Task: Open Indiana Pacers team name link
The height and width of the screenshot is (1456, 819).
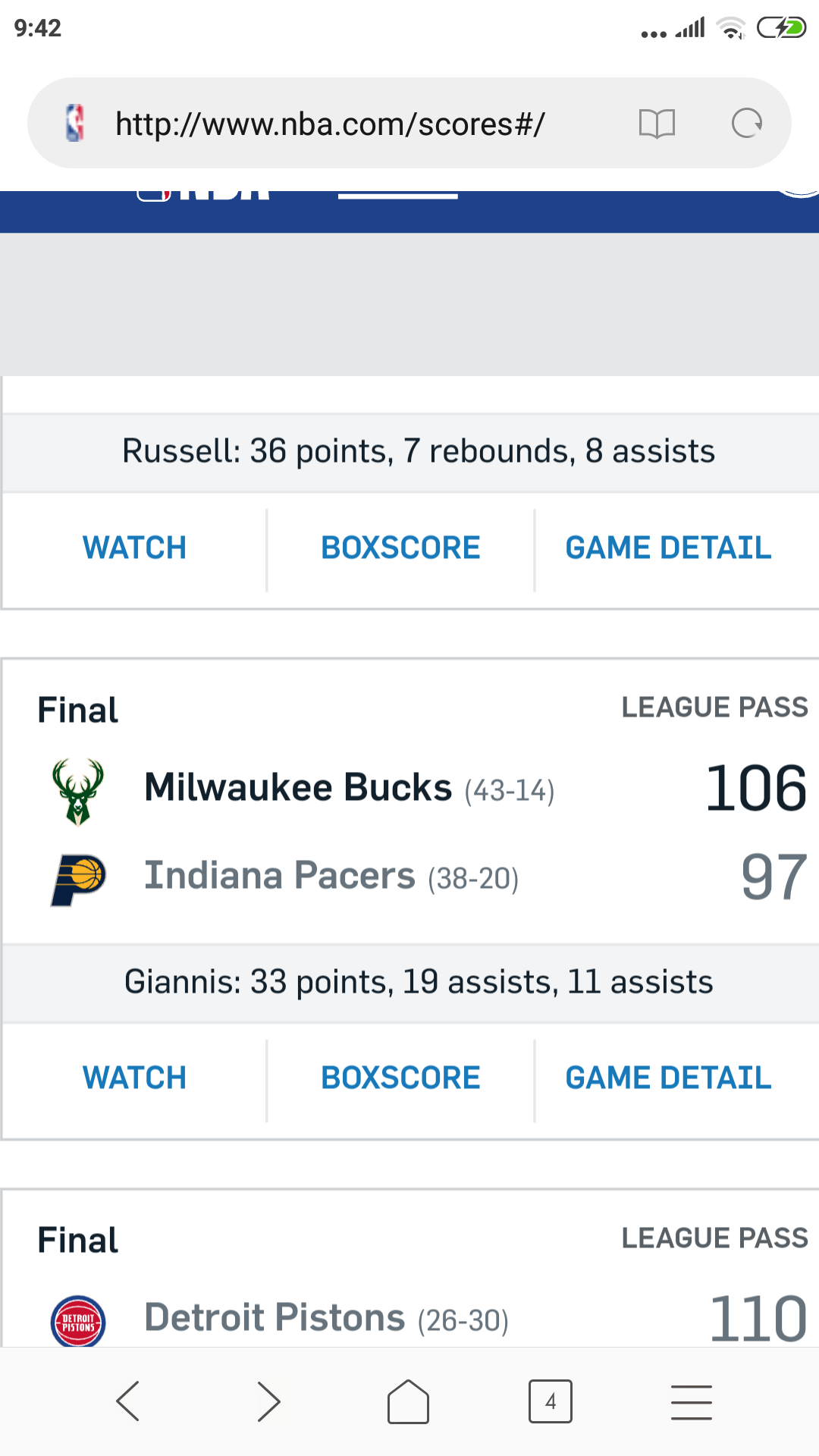Action: pos(280,876)
